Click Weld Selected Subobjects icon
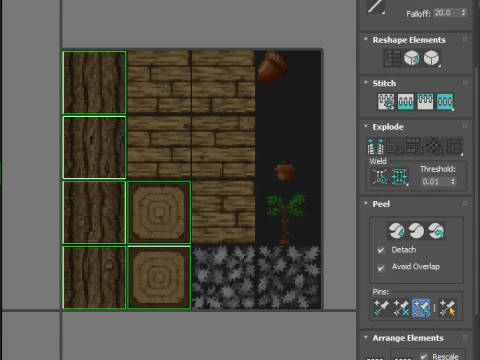 click(x=400, y=177)
